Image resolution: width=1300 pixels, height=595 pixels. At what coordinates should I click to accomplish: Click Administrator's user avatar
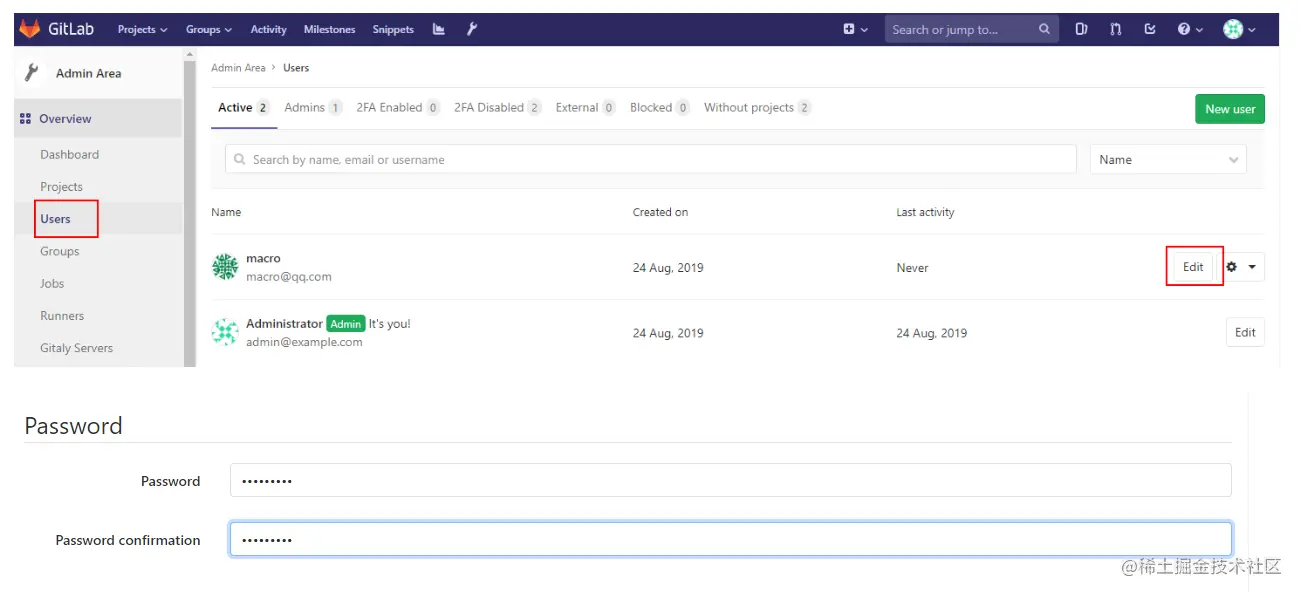[x=225, y=332]
